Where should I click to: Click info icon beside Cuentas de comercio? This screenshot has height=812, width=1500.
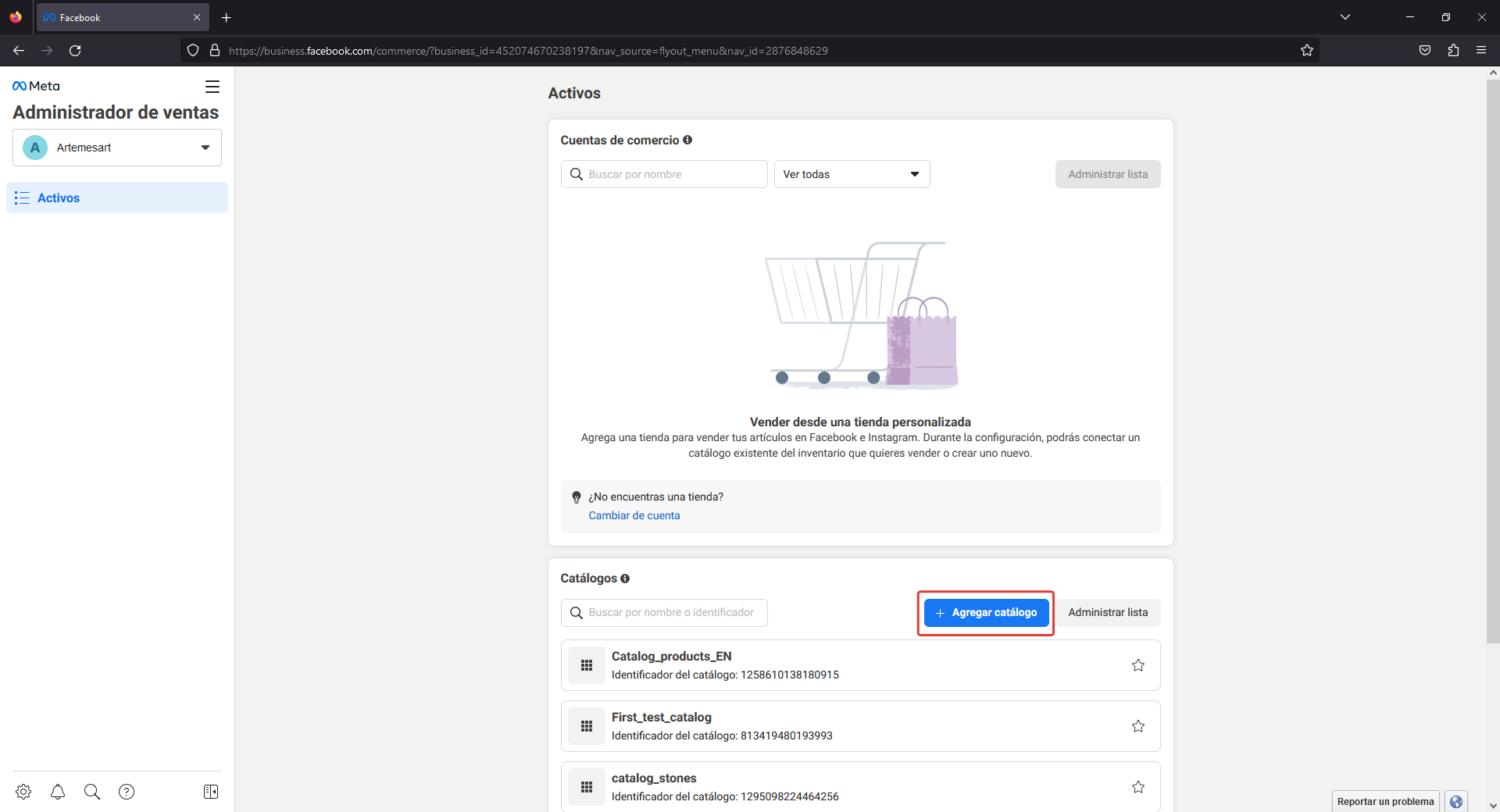click(x=687, y=140)
